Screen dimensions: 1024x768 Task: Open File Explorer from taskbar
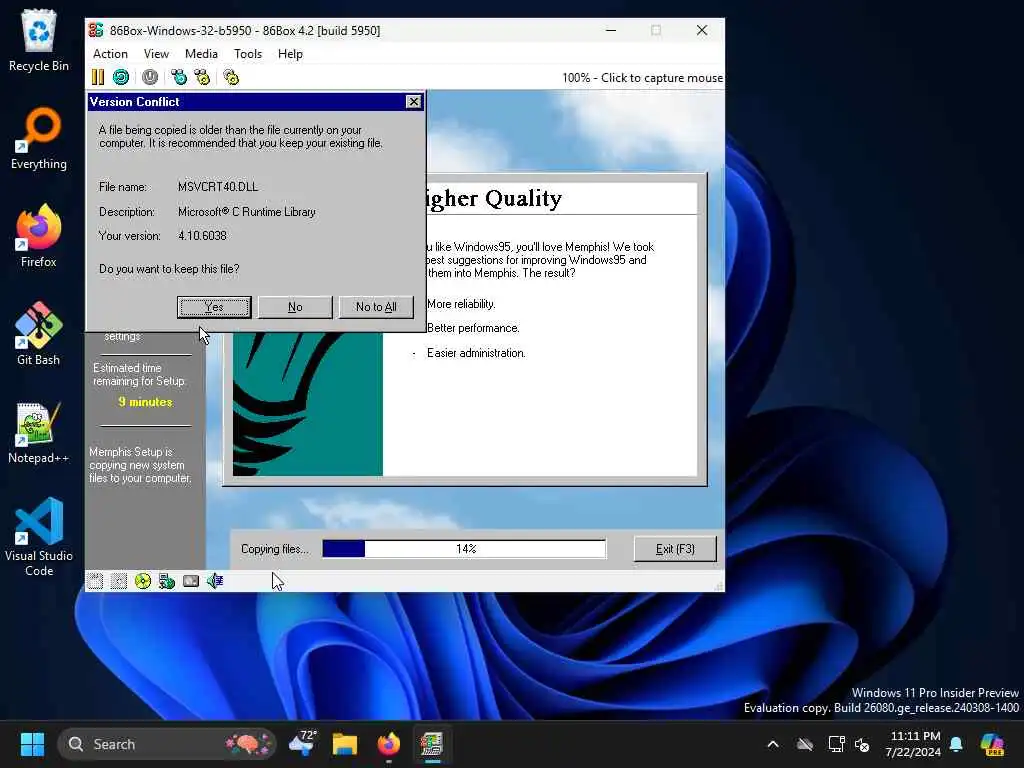point(345,744)
